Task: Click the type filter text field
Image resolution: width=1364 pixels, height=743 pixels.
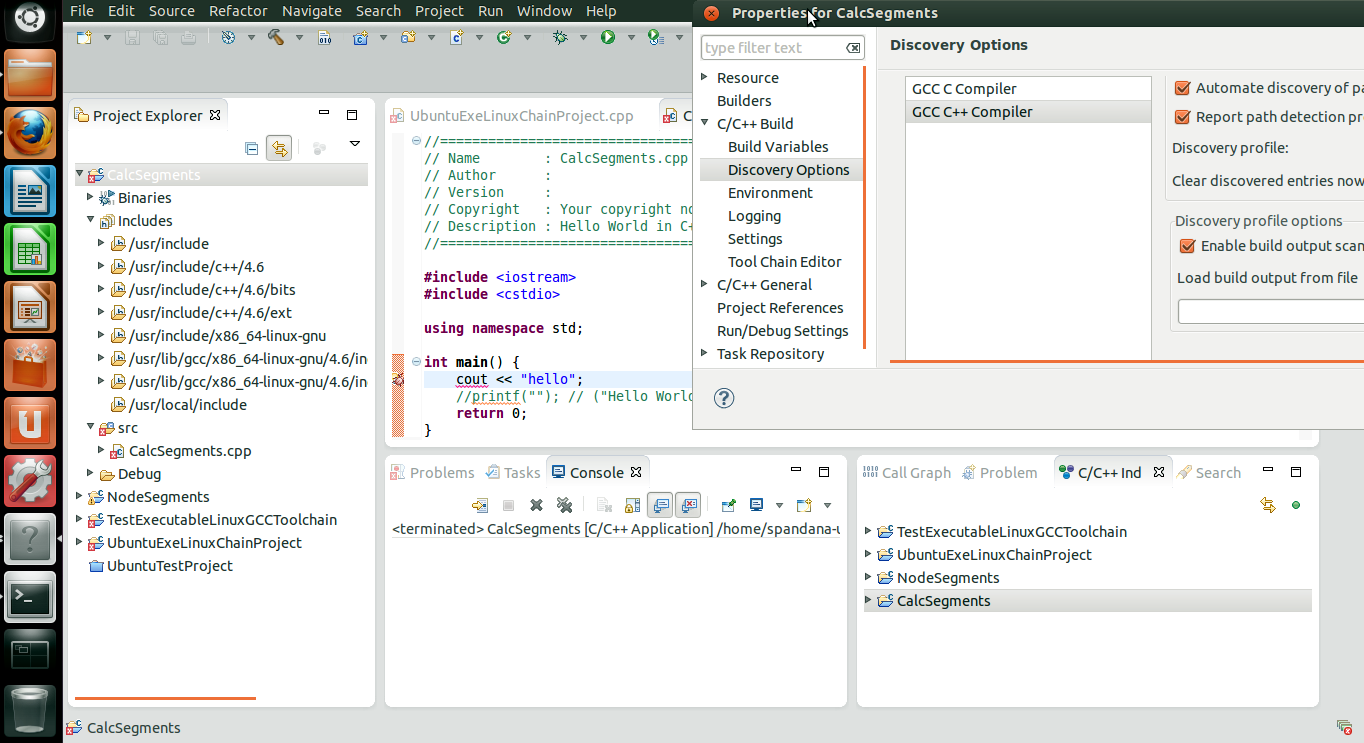Action: pyautogui.click(x=770, y=48)
